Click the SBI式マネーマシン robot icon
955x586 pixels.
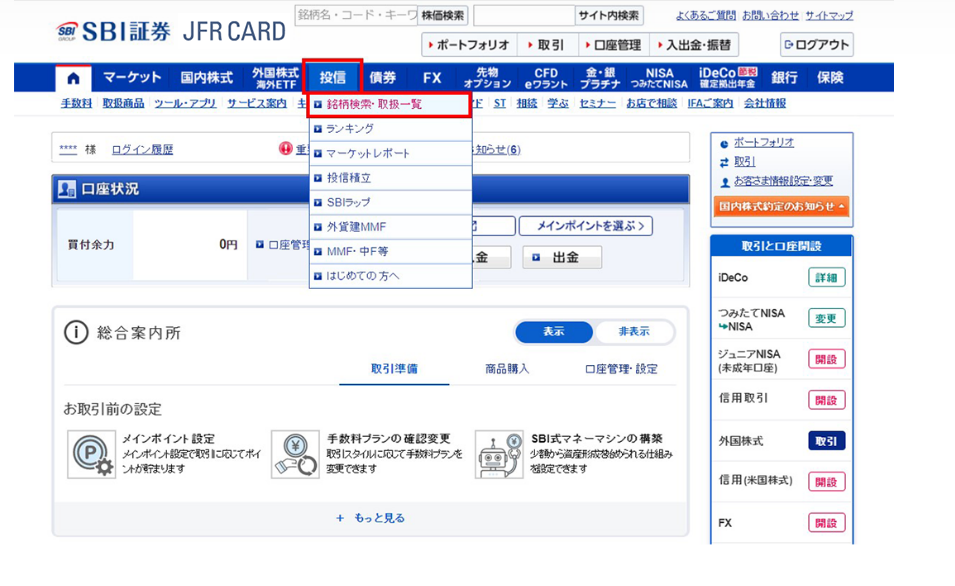[x=499, y=454]
